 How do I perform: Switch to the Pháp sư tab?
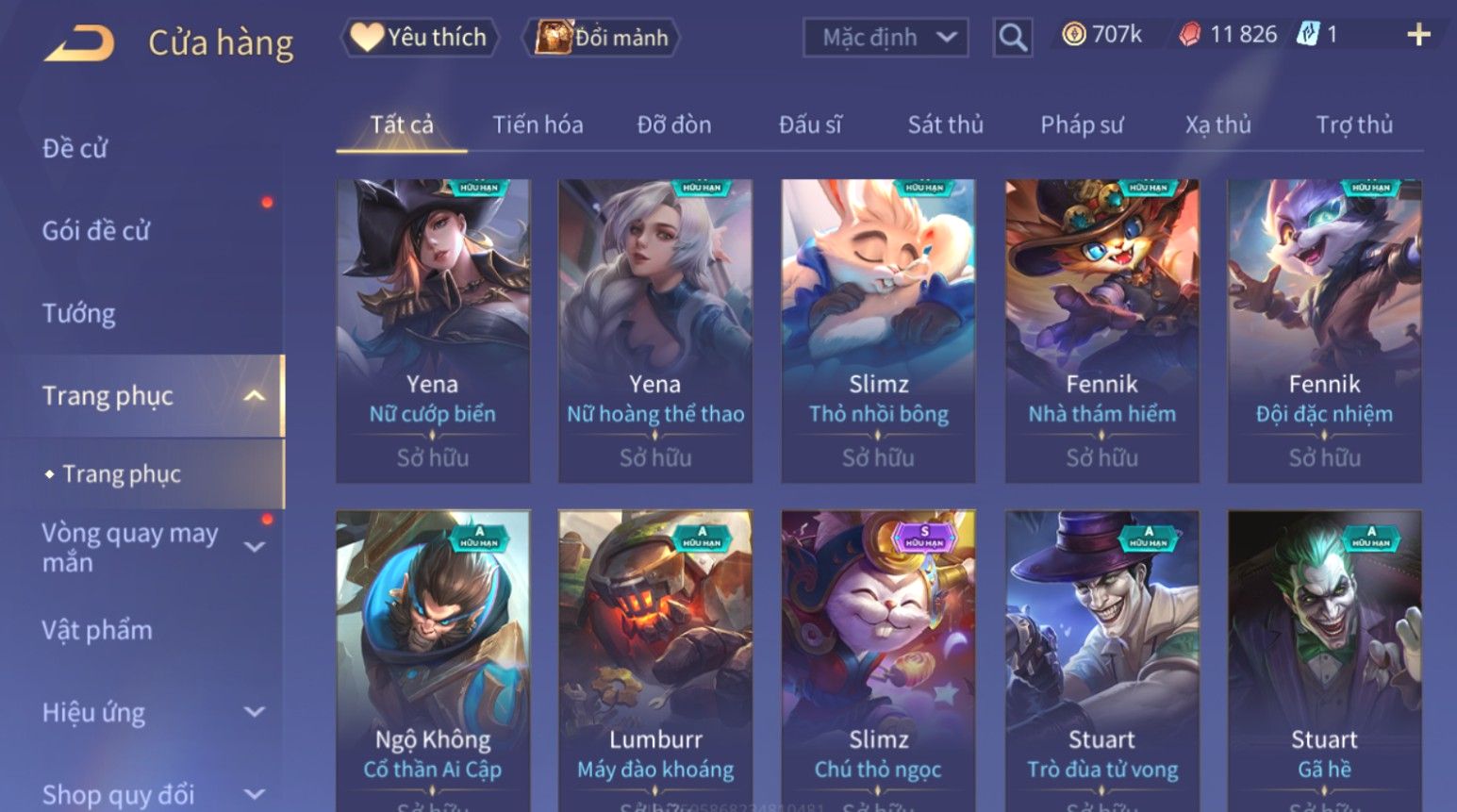click(x=1082, y=124)
